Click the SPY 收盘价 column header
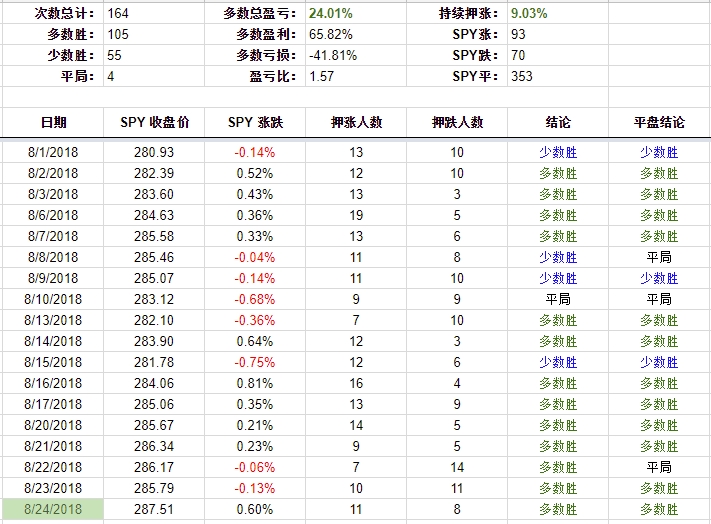Image resolution: width=711 pixels, height=524 pixels. 154,122
